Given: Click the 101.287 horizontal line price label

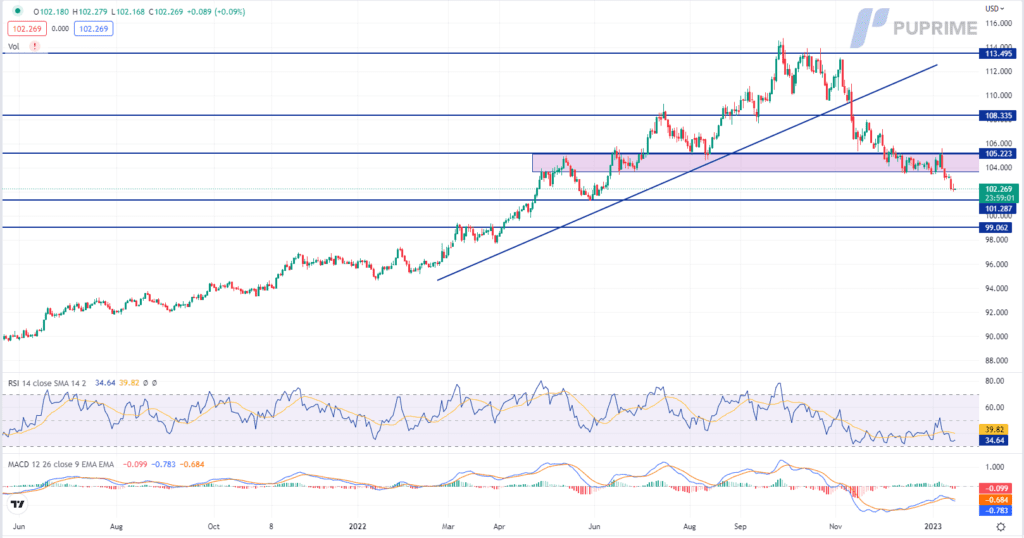Looking at the screenshot, I should click(998, 209).
